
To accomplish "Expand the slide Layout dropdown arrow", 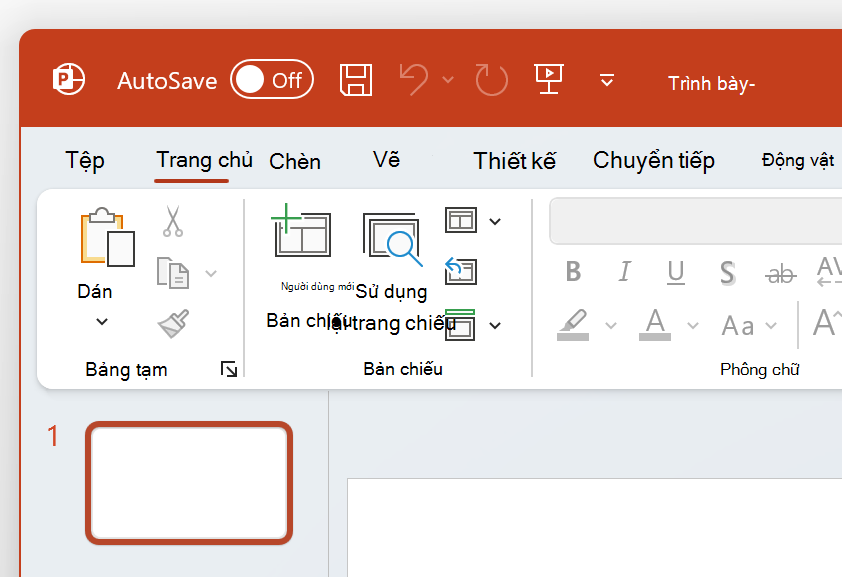I will point(495,221).
